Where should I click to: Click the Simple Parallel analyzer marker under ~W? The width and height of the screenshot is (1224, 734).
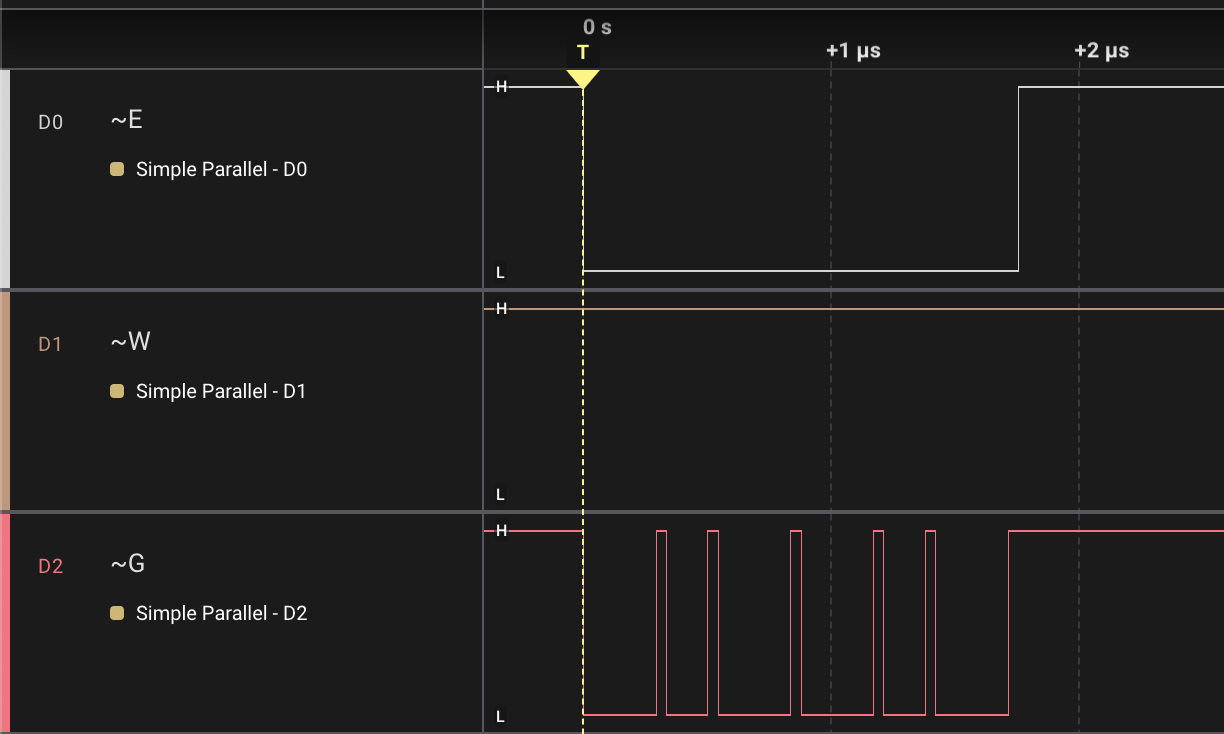(x=117, y=391)
